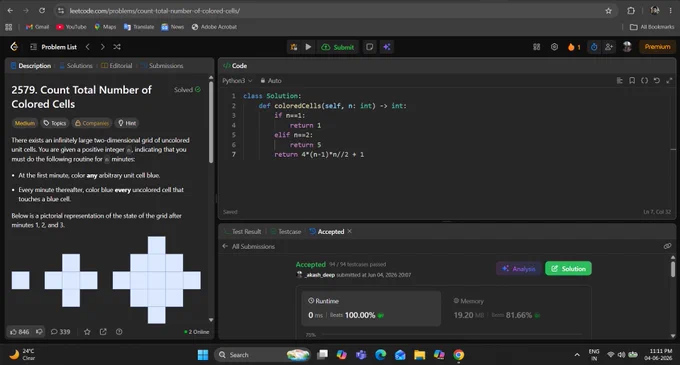Reset code to default with revert icon
This screenshot has width=680, height=365.
(x=657, y=81)
